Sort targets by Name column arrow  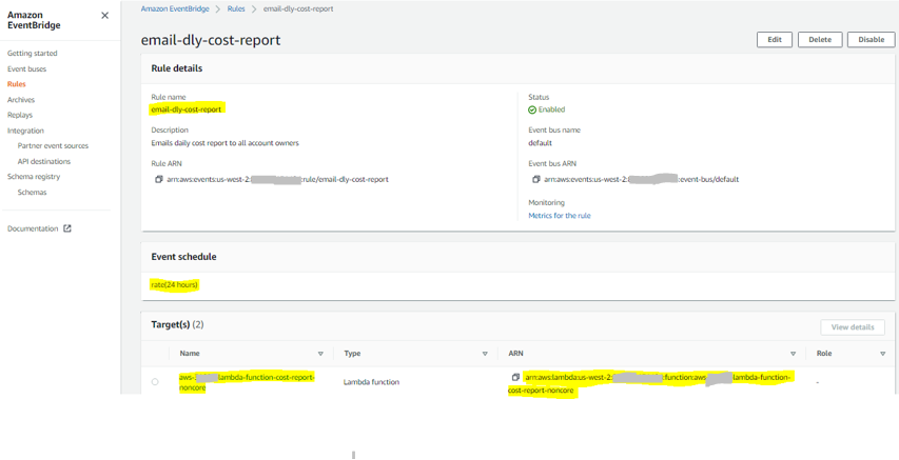point(320,354)
